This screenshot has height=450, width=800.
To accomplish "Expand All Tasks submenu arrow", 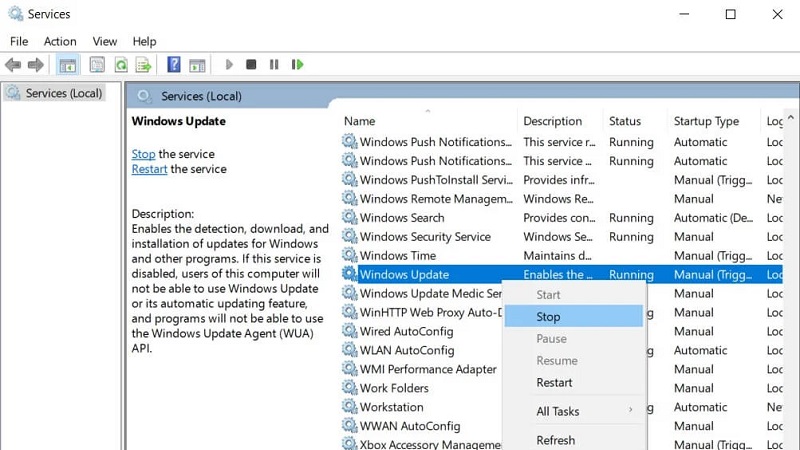I will [631, 411].
